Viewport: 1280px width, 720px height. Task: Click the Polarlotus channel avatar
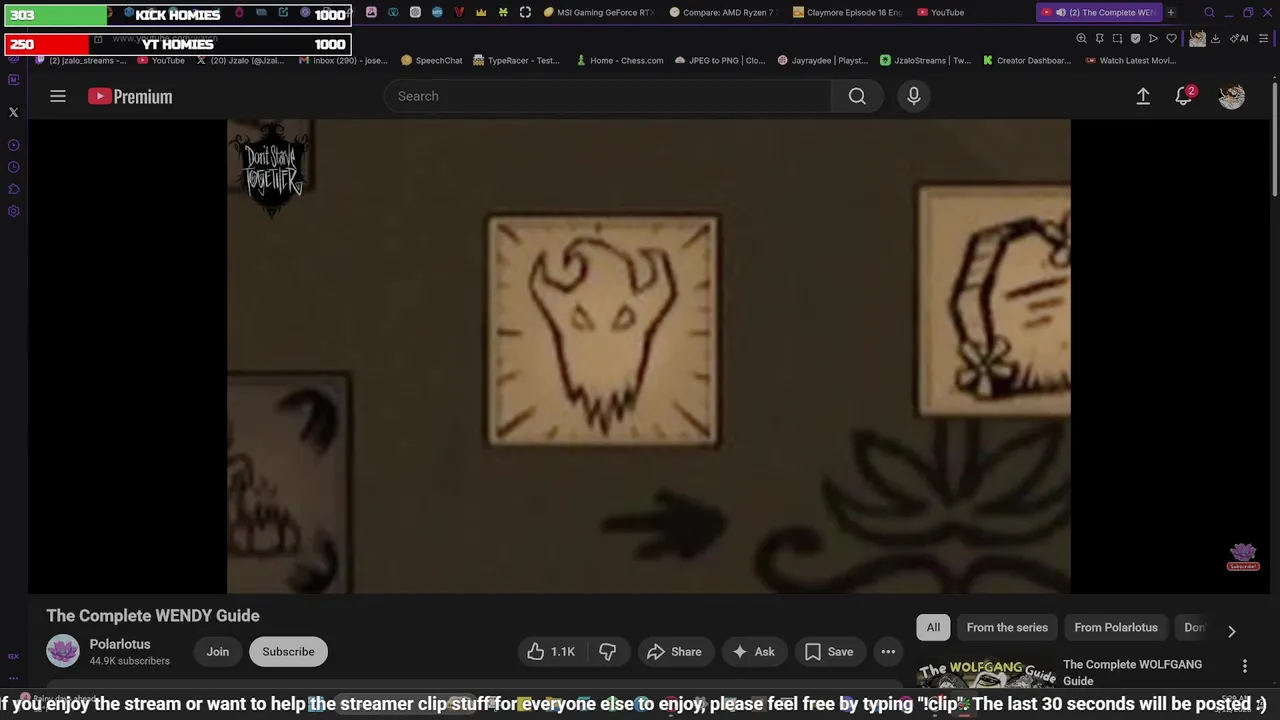[63, 651]
